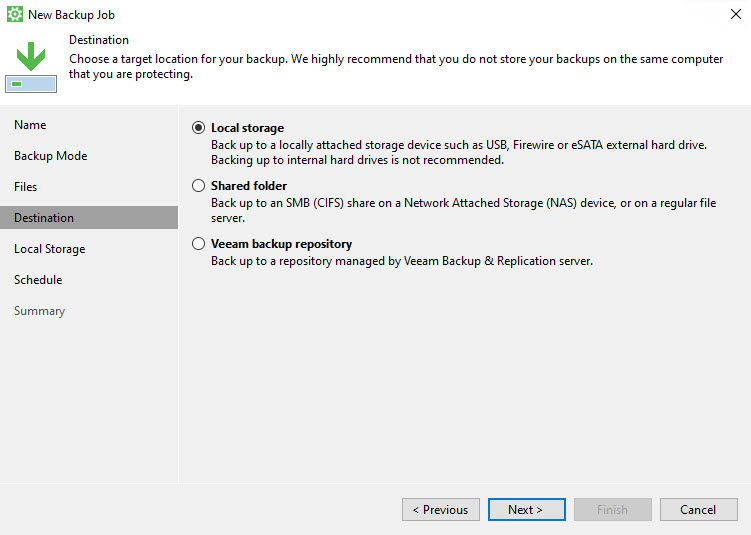Open the Schedule step

point(38,280)
